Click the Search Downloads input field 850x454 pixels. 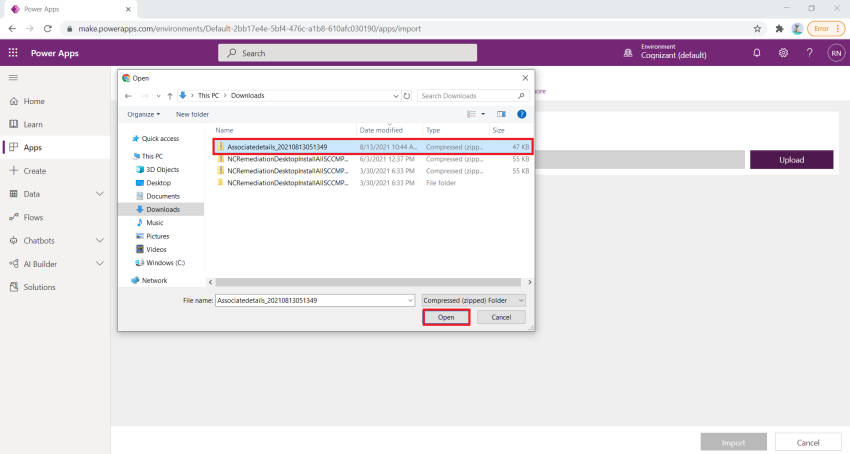tap(467, 96)
